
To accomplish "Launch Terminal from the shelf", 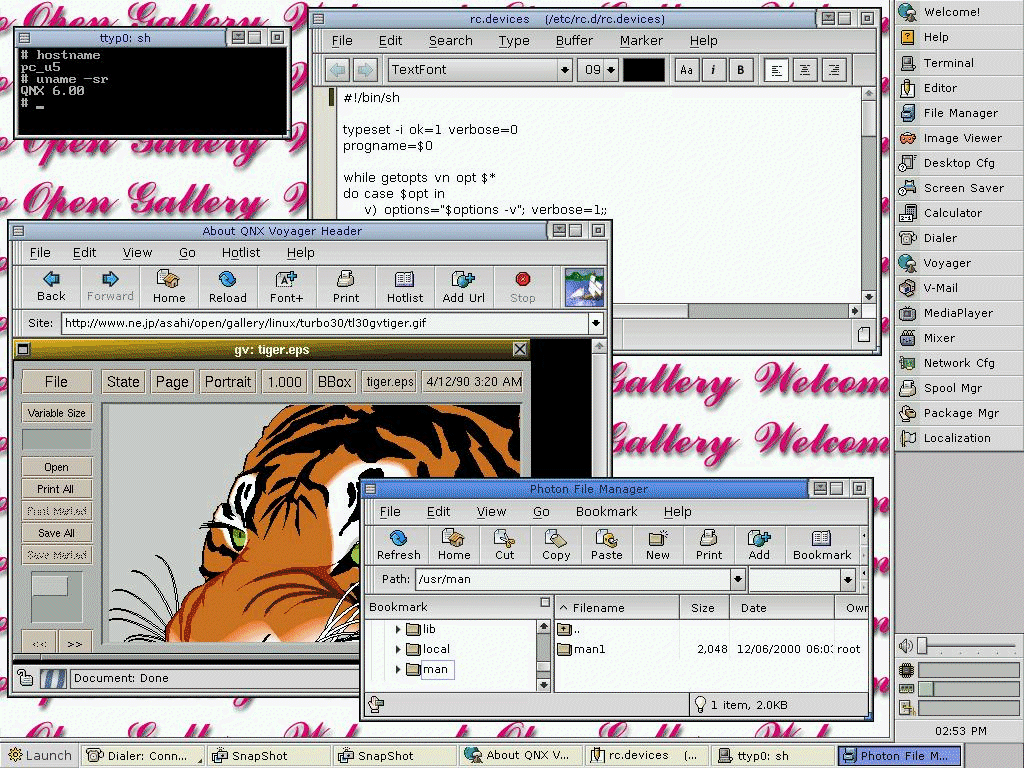I will (x=959, y=63).
